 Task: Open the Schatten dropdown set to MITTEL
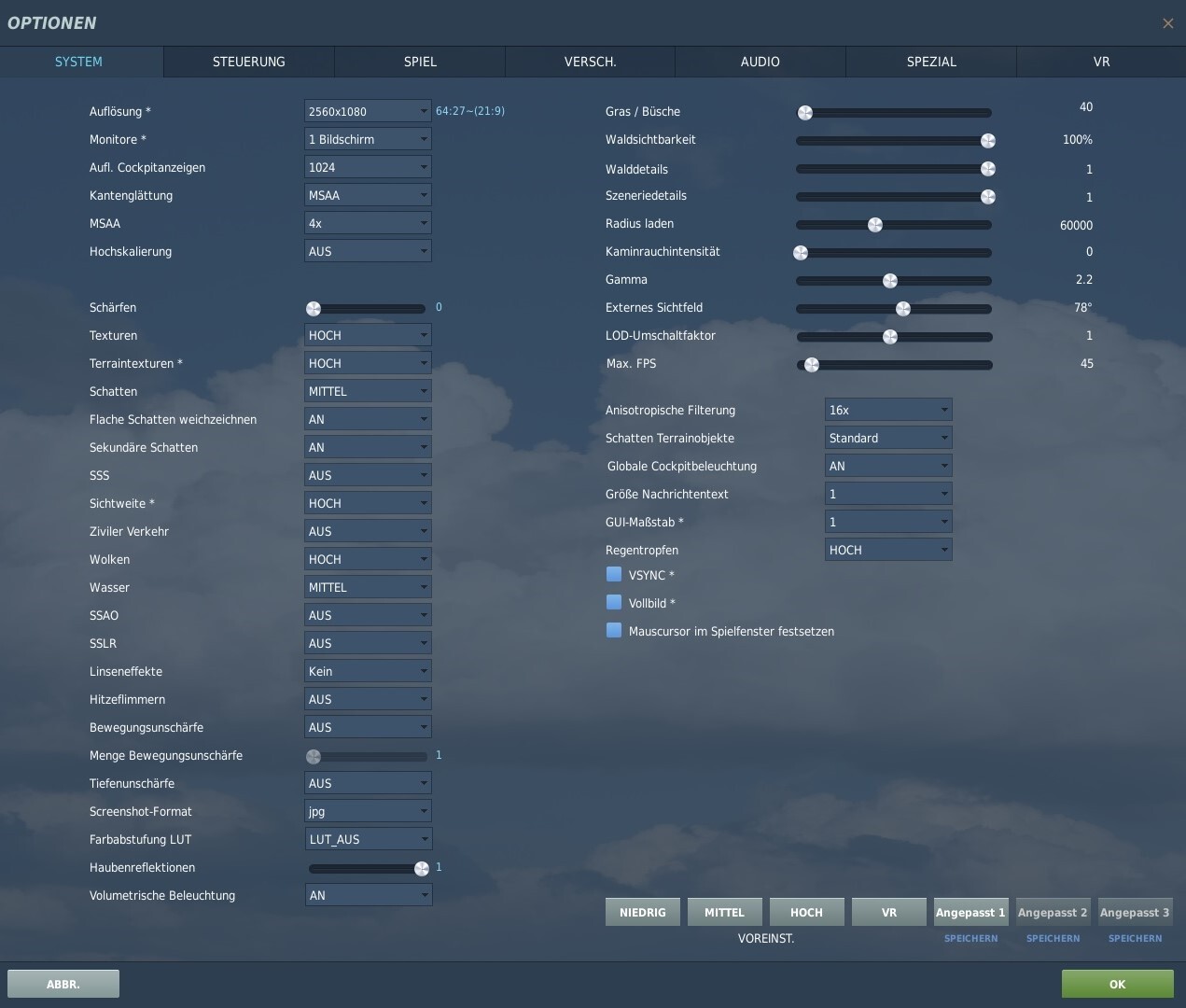[x=368, y=391]
